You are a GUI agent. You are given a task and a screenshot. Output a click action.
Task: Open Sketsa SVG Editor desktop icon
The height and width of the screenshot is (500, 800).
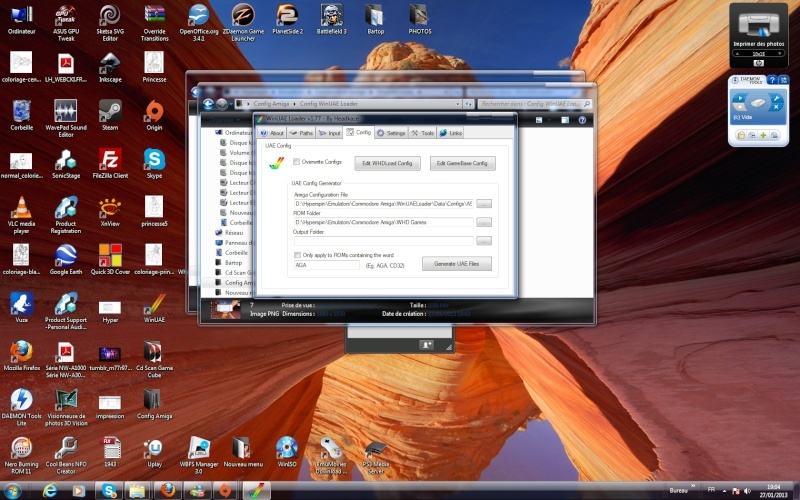point(110,23)
